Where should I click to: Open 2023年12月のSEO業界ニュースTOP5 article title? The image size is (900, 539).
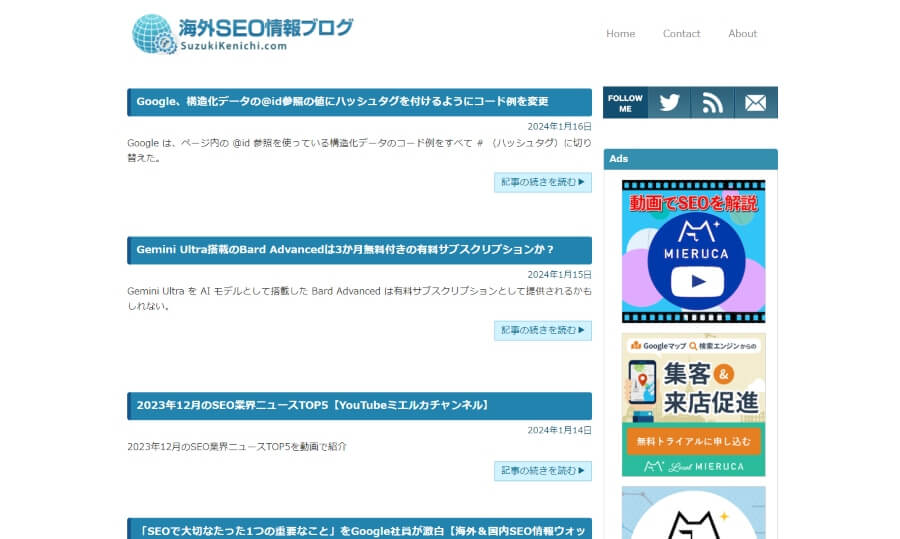pos(314,405)
